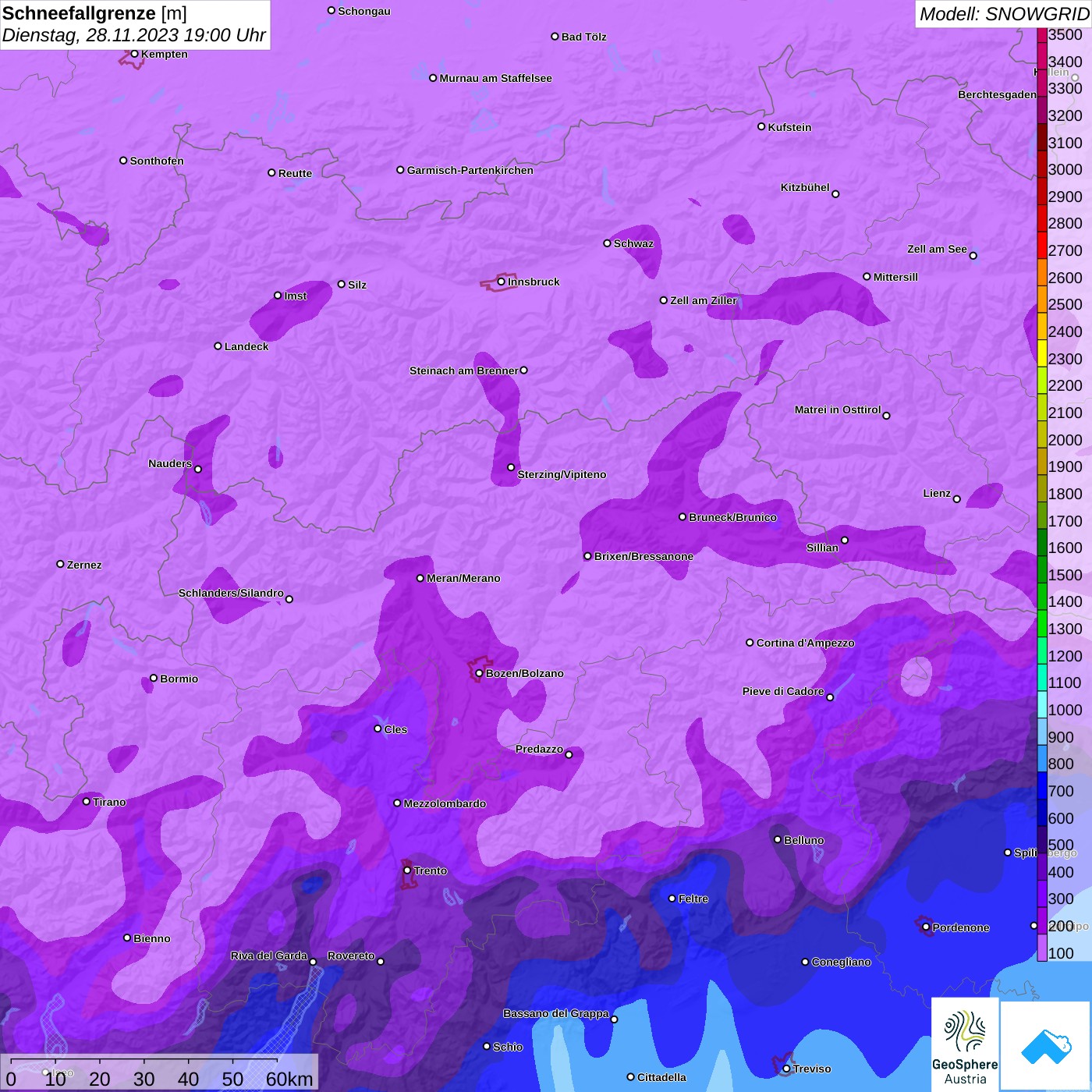Click the 'Modell: SNOWGRID' label
1092x1092 pixels.
click(1004, 14)
